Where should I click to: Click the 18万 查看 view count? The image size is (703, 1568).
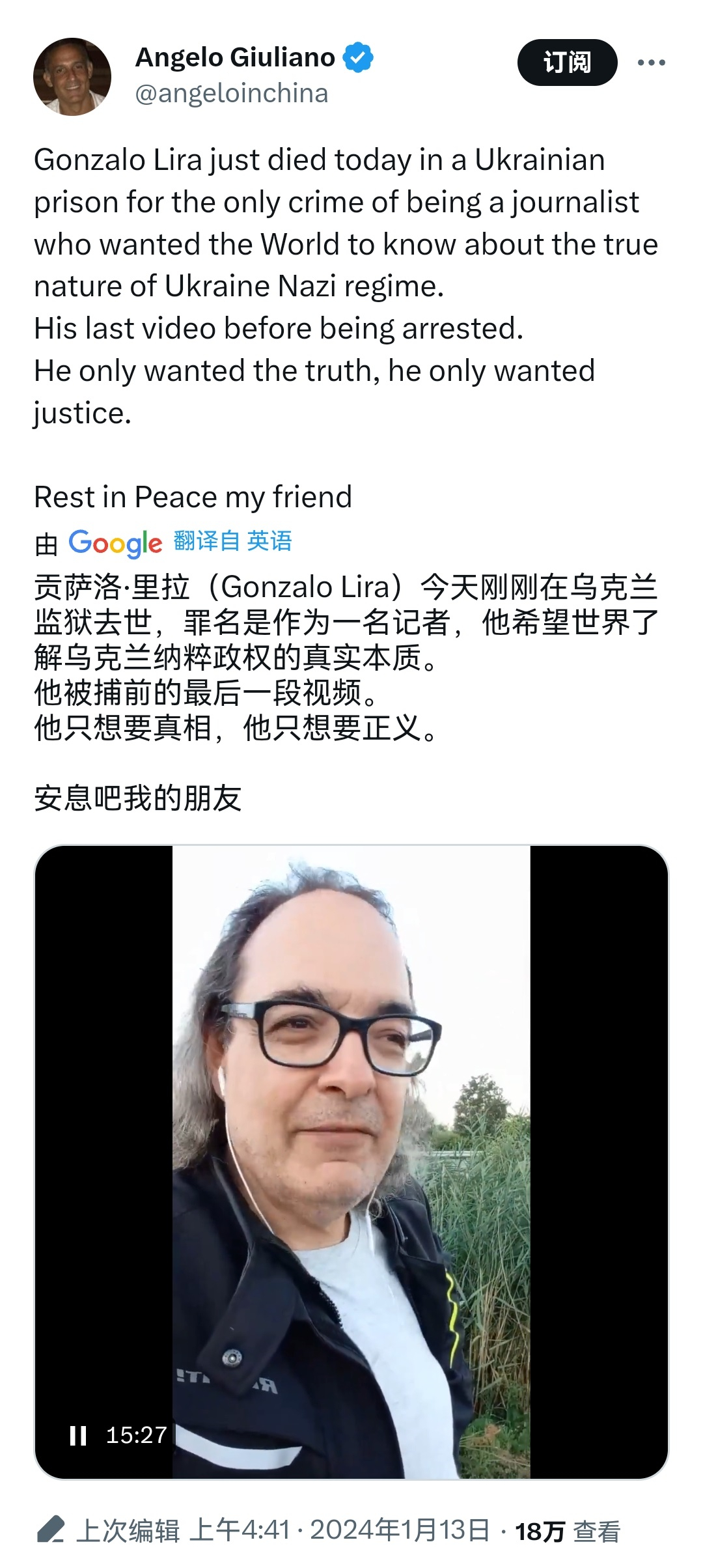tap(567, 1531)
